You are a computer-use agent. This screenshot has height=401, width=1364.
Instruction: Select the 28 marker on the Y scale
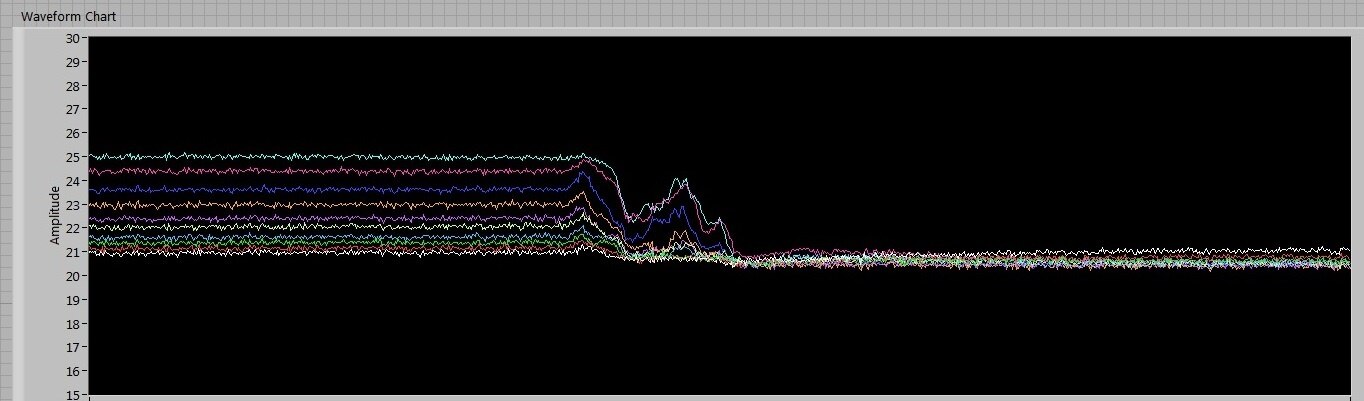tap(72, 86)
